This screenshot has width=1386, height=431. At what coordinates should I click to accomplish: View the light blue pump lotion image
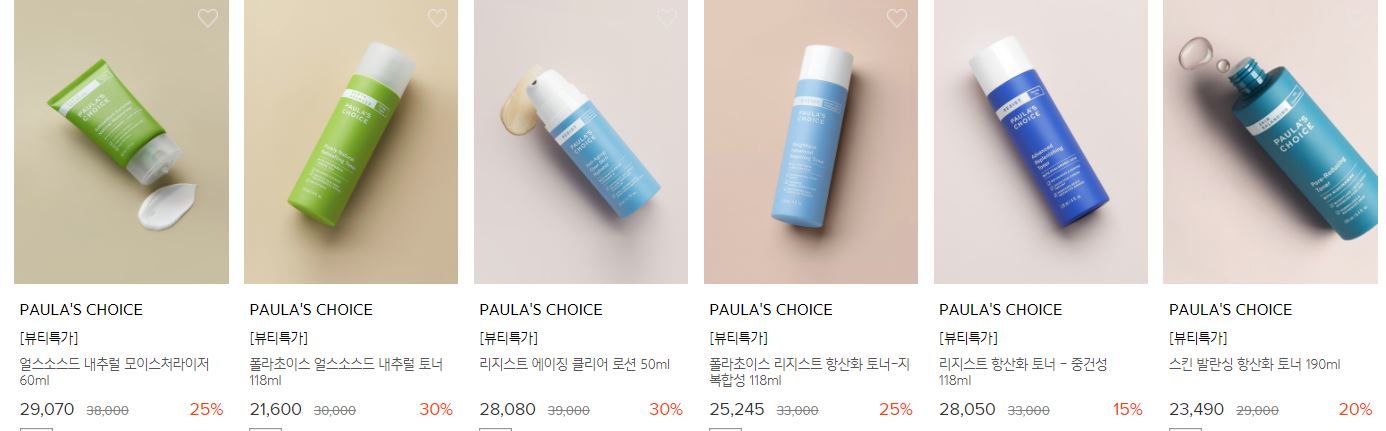pyautogui.click(x=581, y=142)
